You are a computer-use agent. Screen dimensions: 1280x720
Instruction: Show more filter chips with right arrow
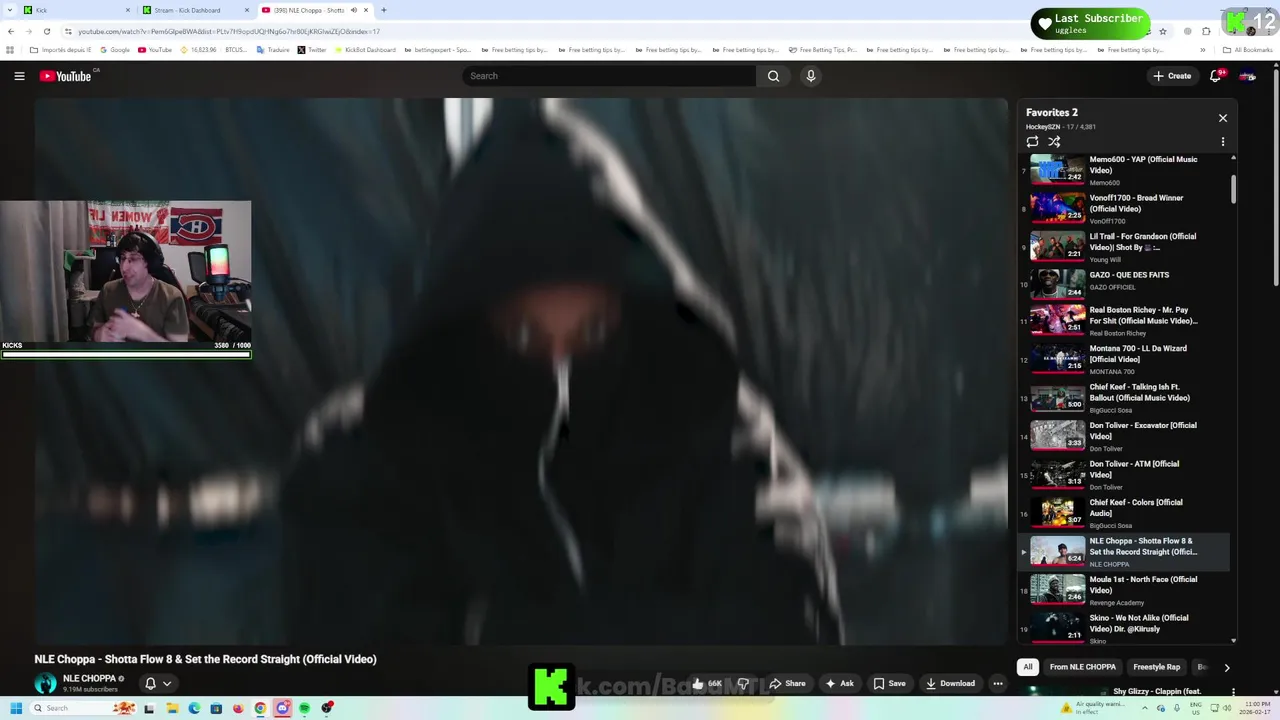(1227, 667)
